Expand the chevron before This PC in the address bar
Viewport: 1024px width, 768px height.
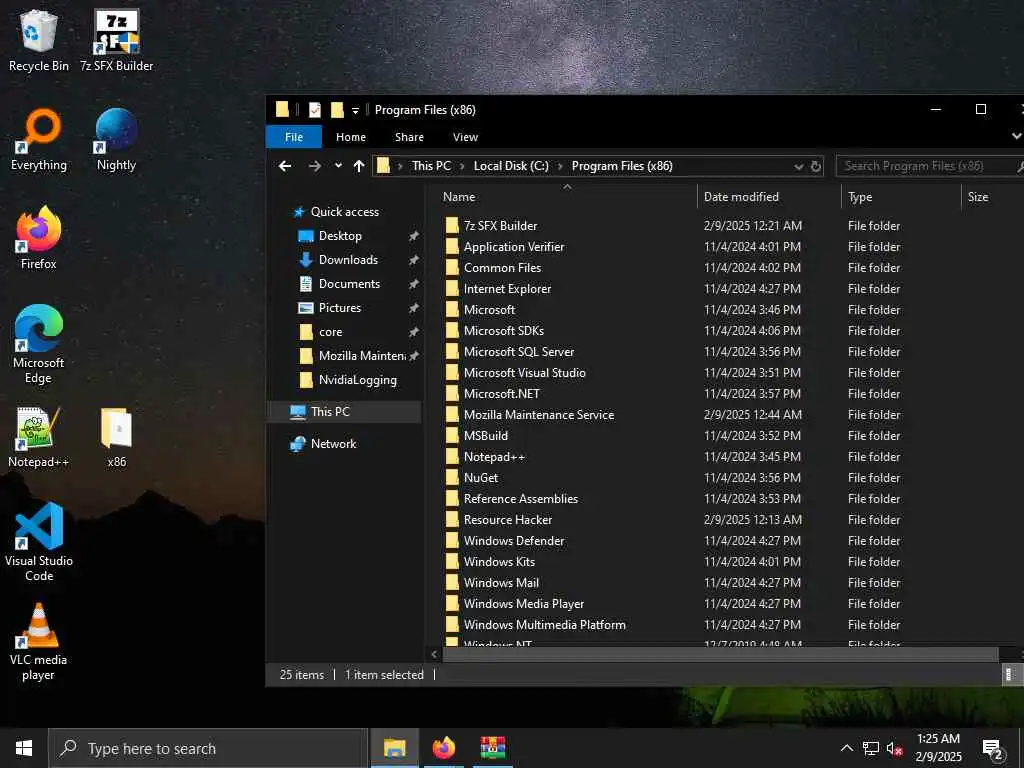coord(400,167)
